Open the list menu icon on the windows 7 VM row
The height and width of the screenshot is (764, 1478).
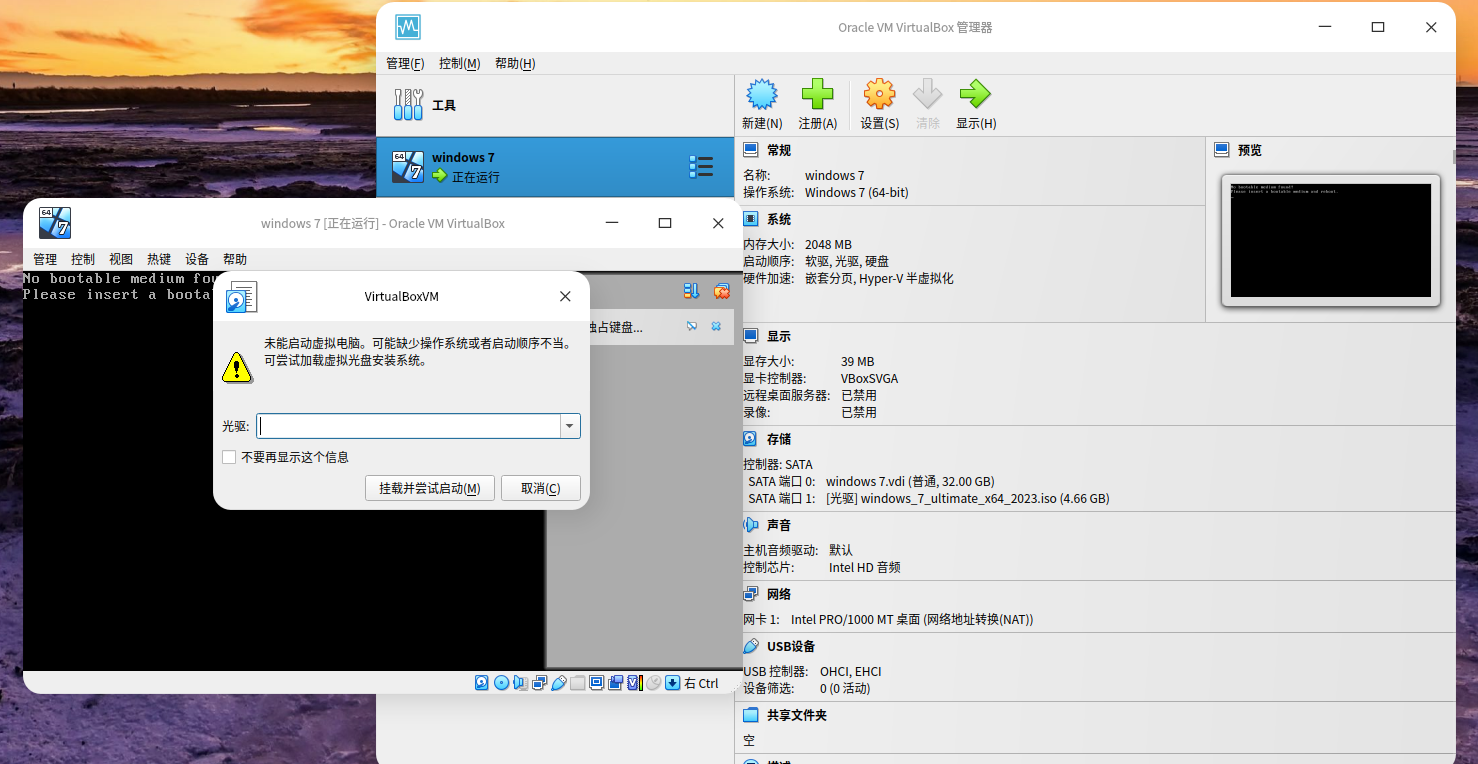(x=701, y=167)
